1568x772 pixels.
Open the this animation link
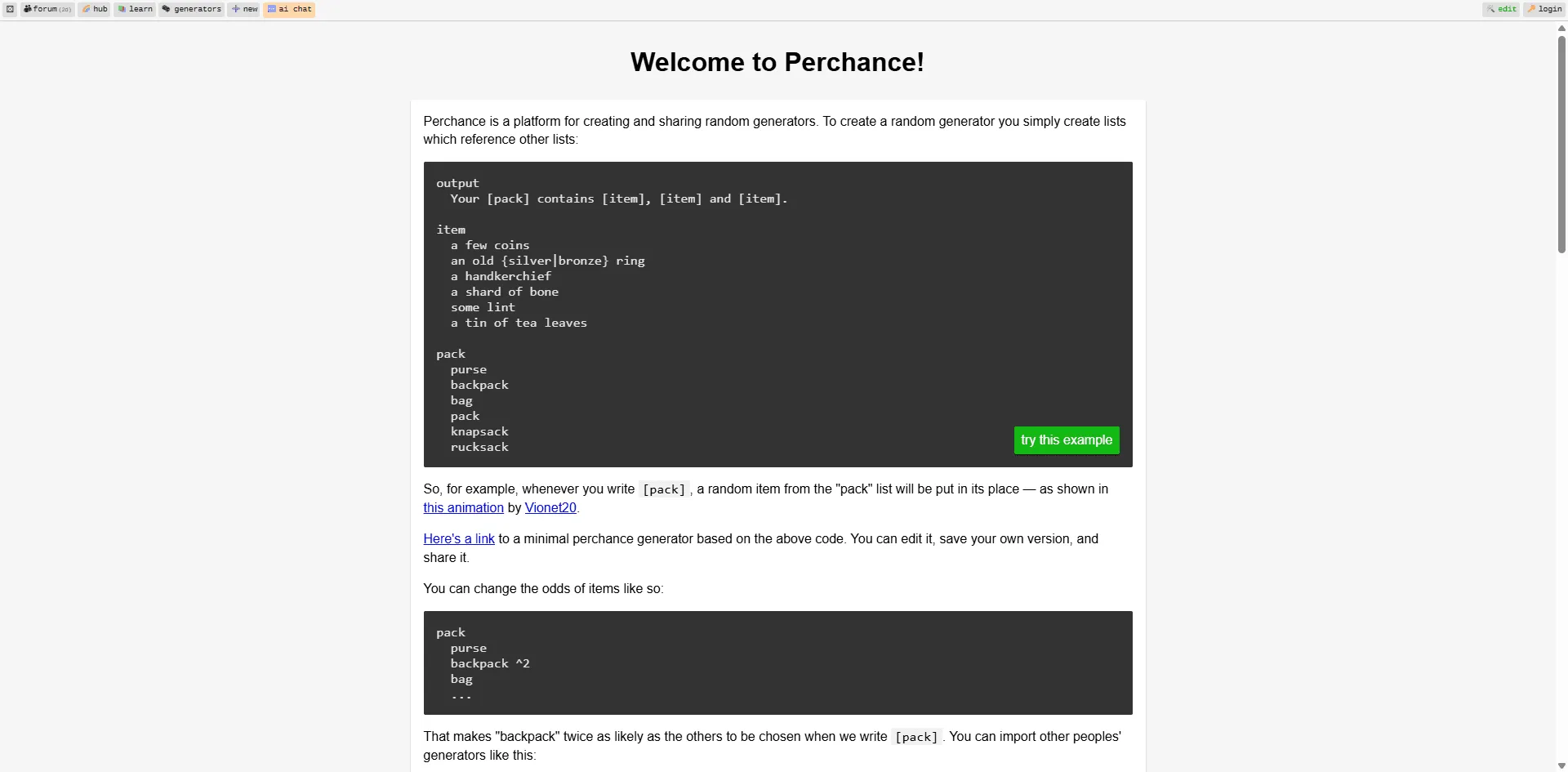(x=463, y=508)
